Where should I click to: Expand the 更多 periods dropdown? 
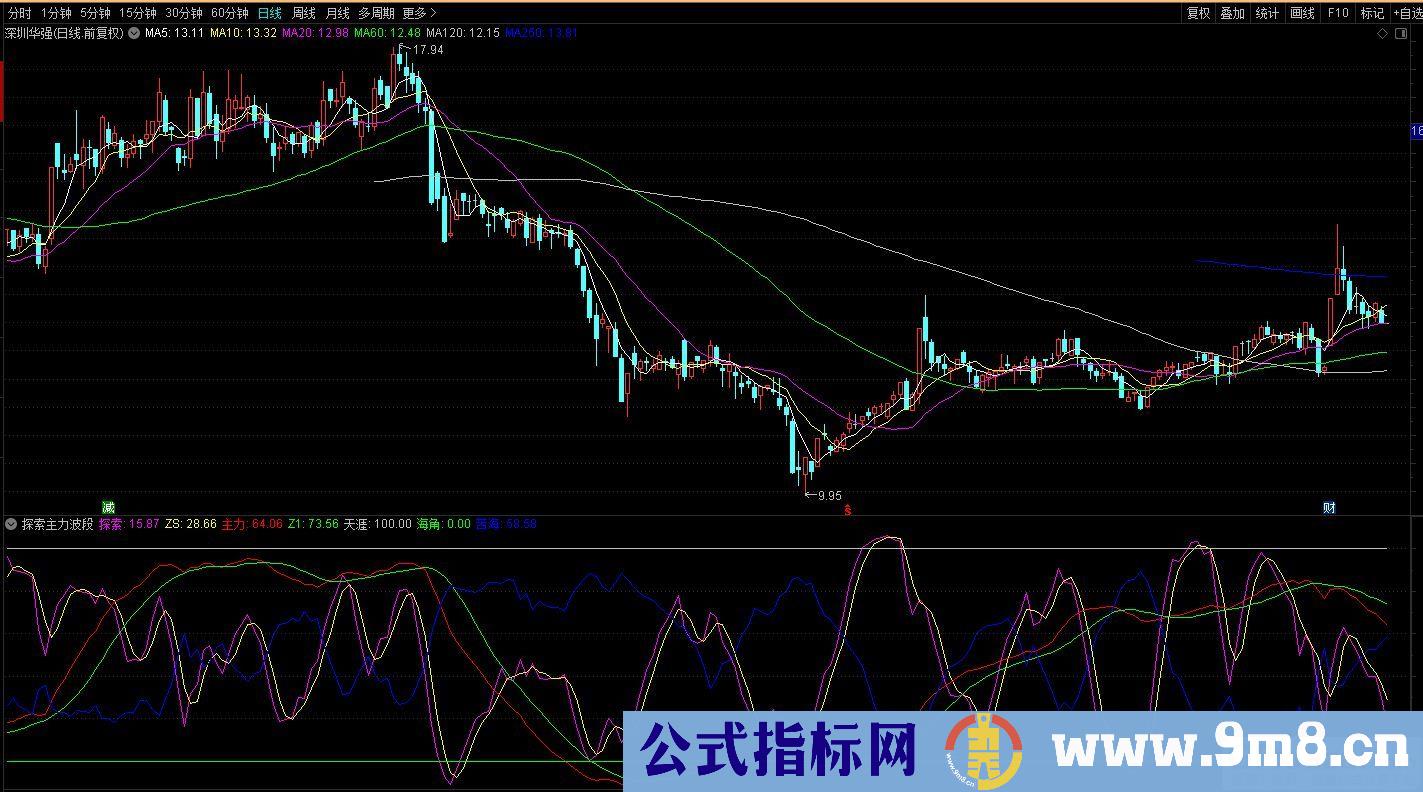coord(415,14)
